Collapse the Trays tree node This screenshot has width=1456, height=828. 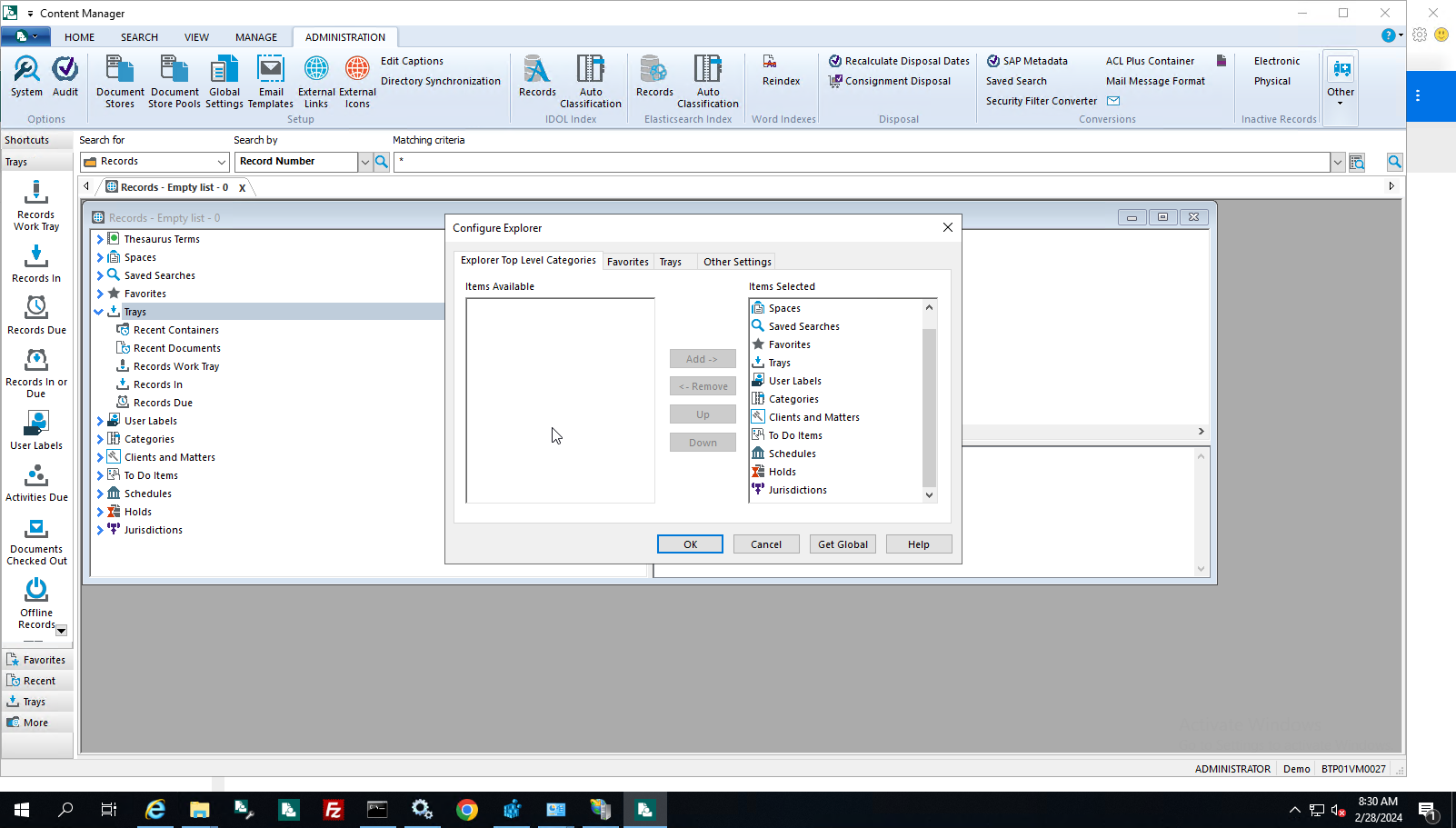coord(99,312)
